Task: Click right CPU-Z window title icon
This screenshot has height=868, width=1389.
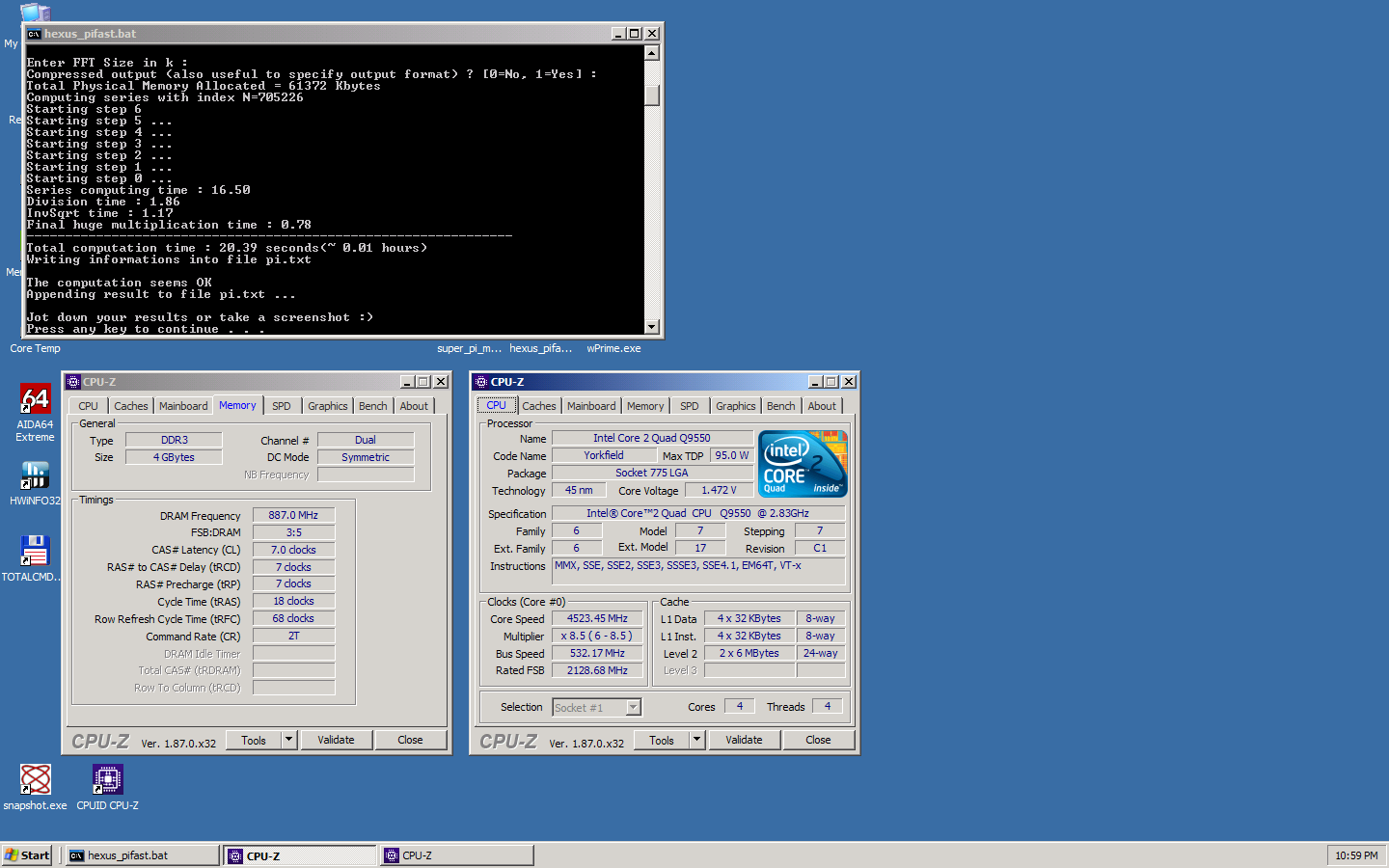Action: 481,382
